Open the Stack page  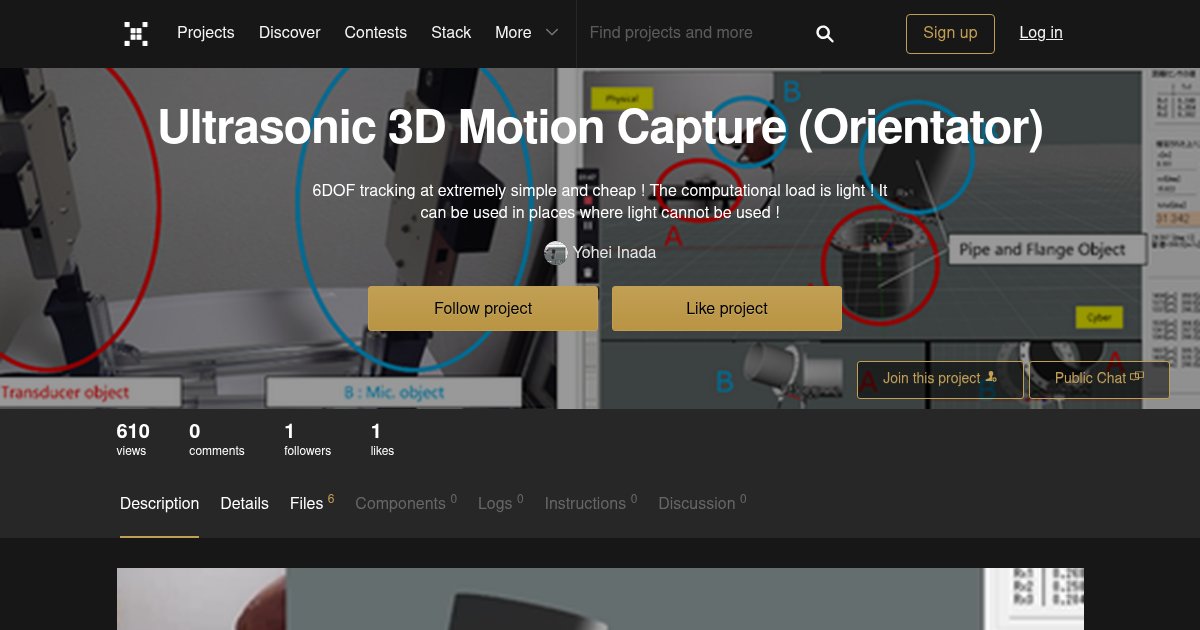(x=451, y=33)
